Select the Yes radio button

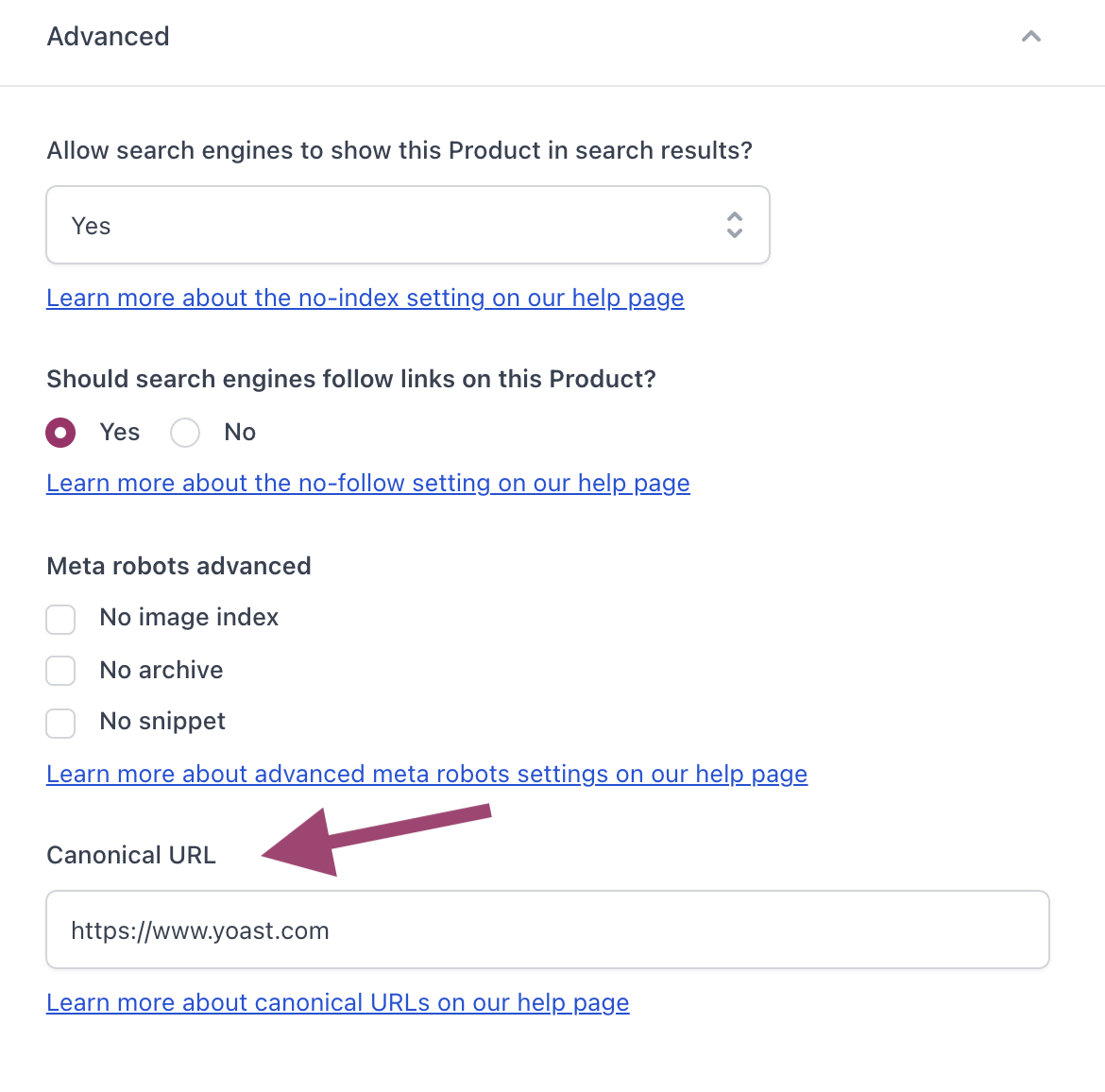click(60, 432)
